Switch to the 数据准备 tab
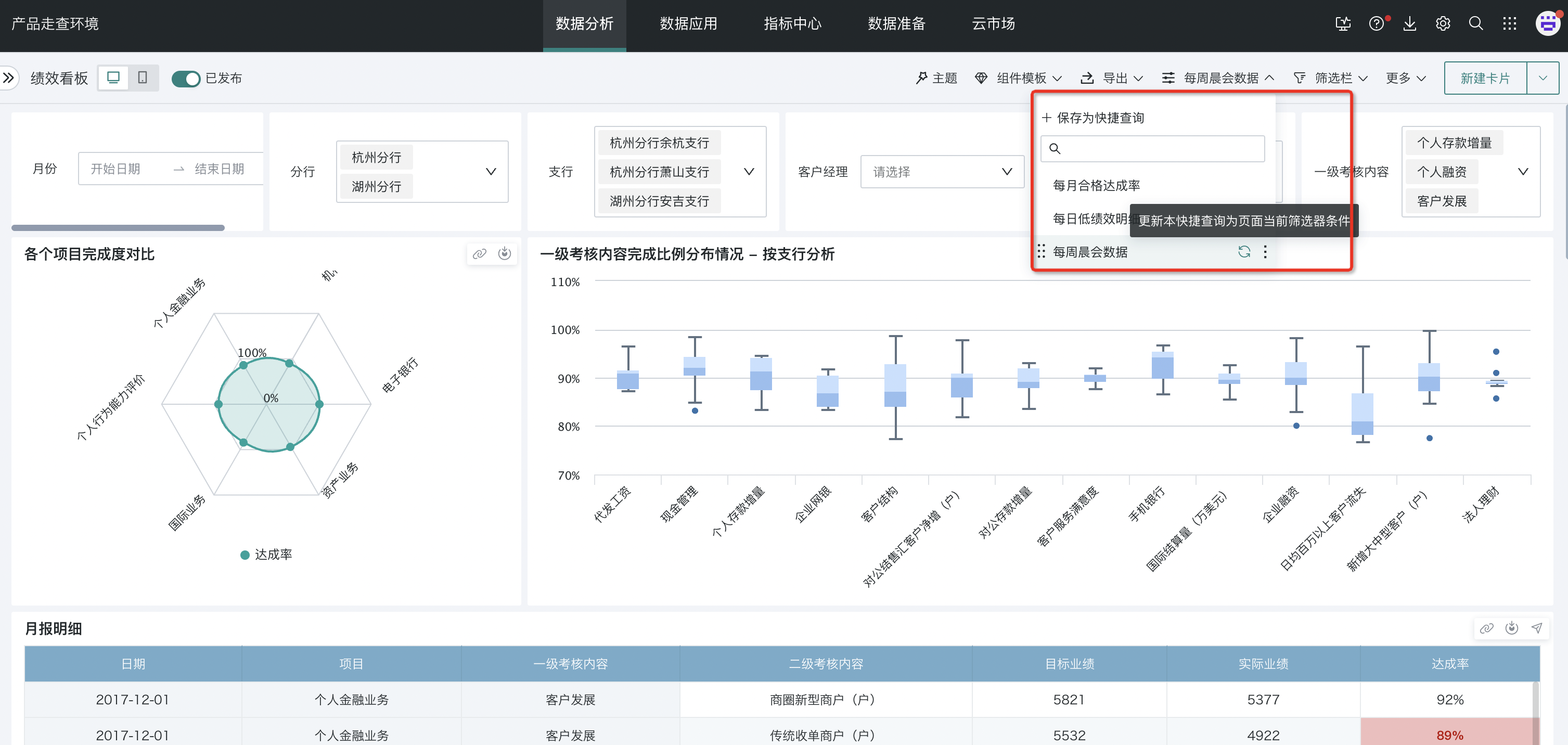1568x745 pixels. (896, 24)
